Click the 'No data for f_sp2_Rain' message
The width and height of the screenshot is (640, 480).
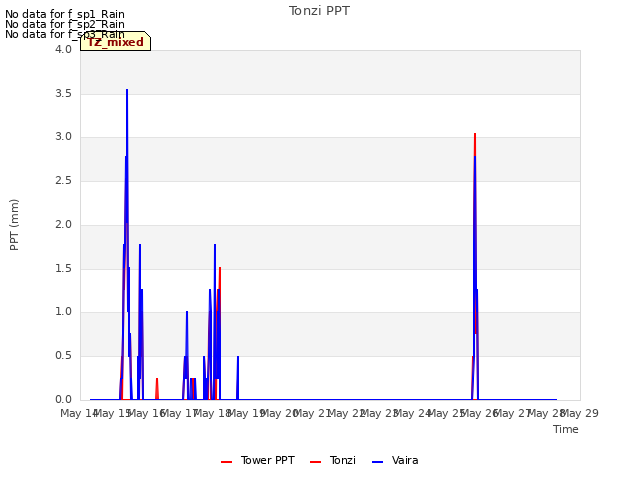coord(64,24)
